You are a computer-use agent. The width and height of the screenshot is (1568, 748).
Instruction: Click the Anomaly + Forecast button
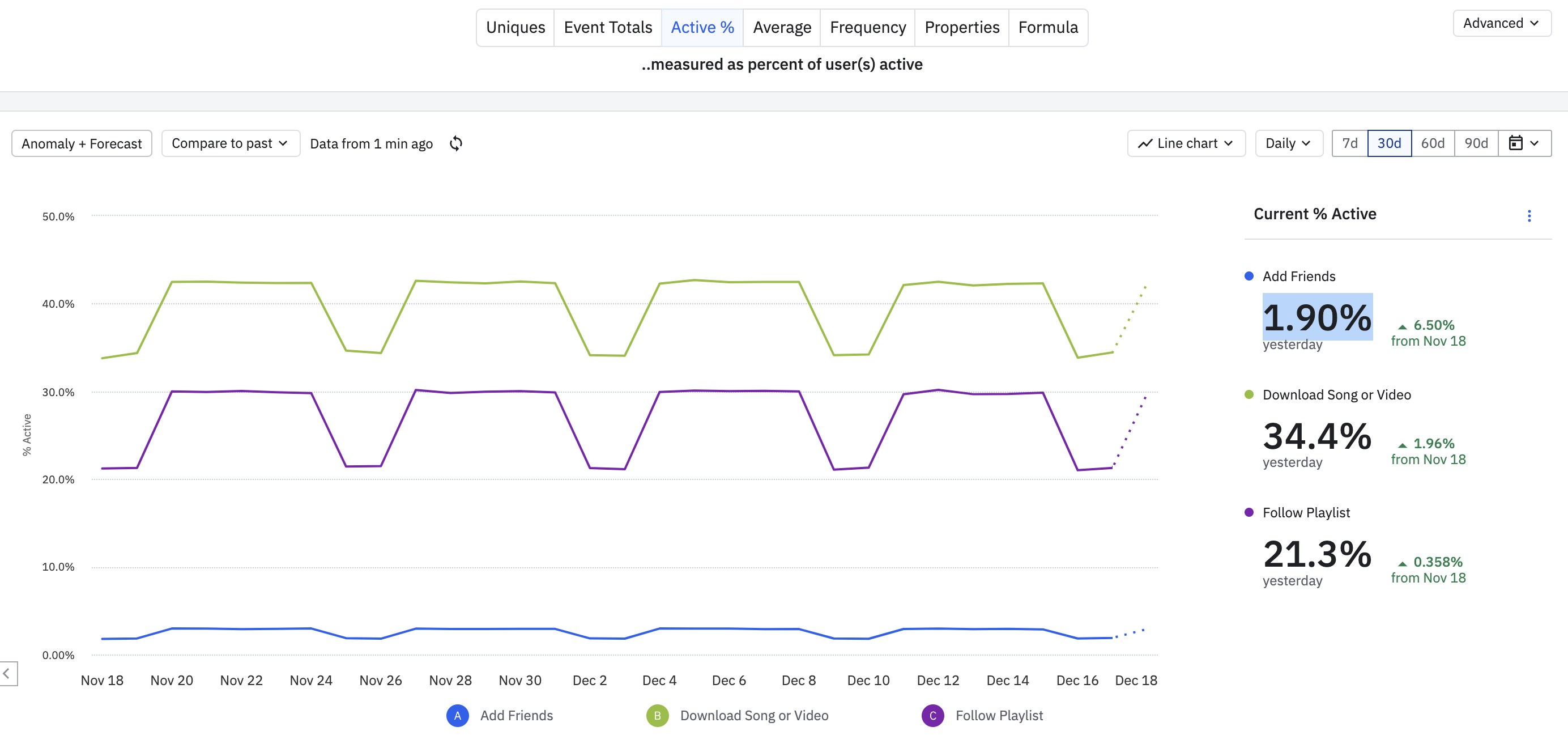pos(82,144)
